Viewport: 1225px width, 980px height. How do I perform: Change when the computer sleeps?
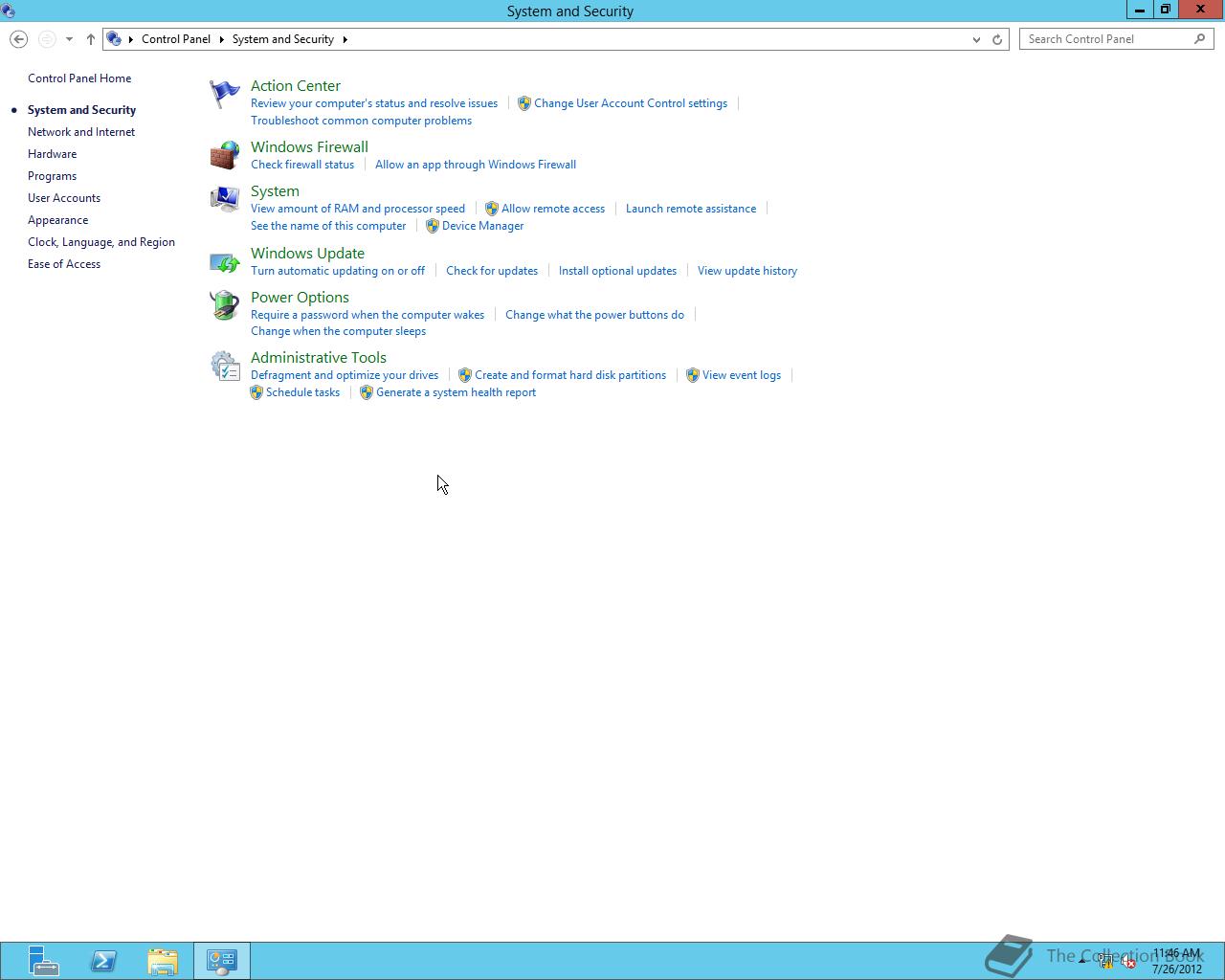(338, 331)
